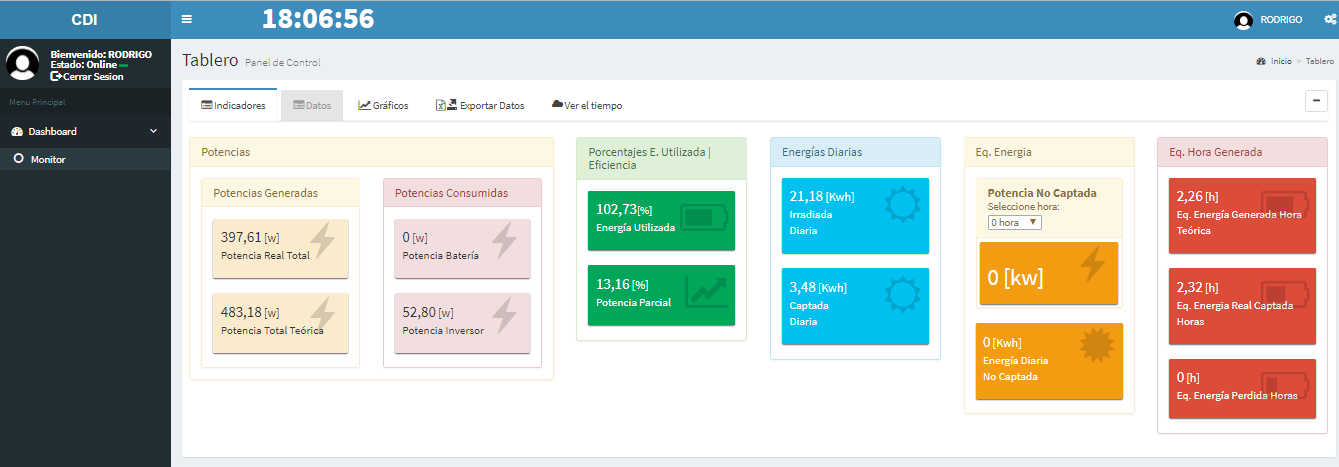Open the Monitor sidebar item
Image resolution: width=1339 pixels, height=467 pixels.
point(85,159)
